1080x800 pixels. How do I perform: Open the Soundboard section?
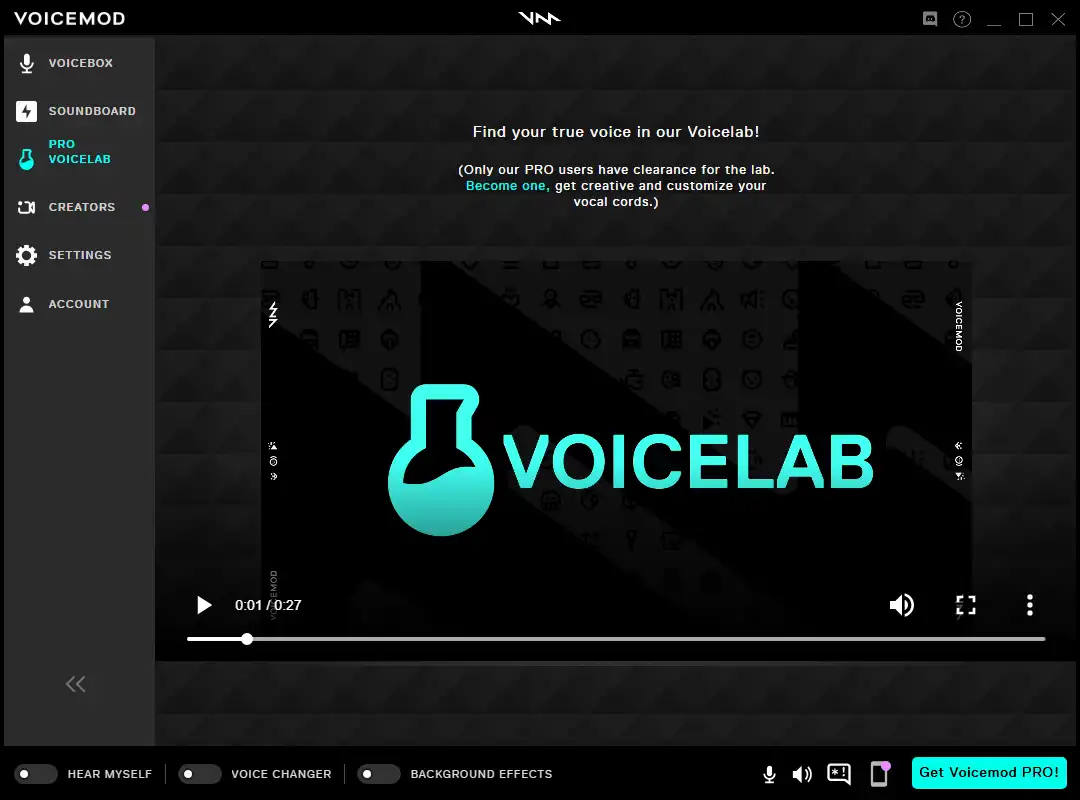79,111
